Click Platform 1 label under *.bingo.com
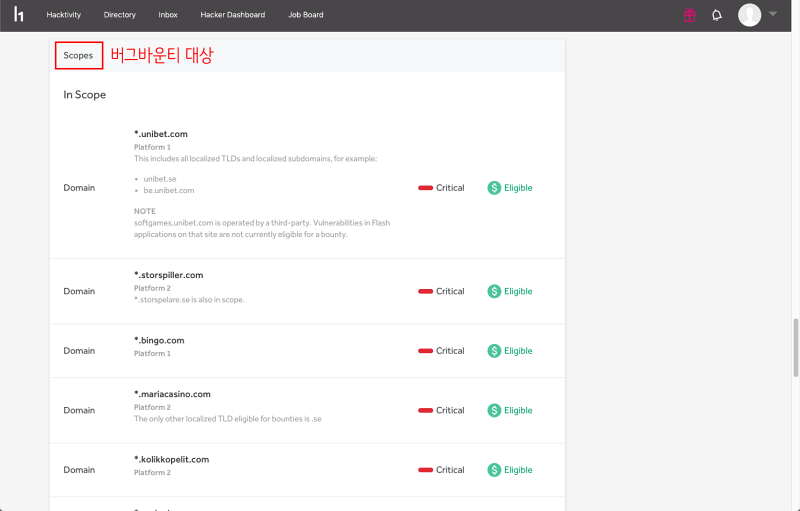This screenshot has height=511, width=800. pos(152,353)
